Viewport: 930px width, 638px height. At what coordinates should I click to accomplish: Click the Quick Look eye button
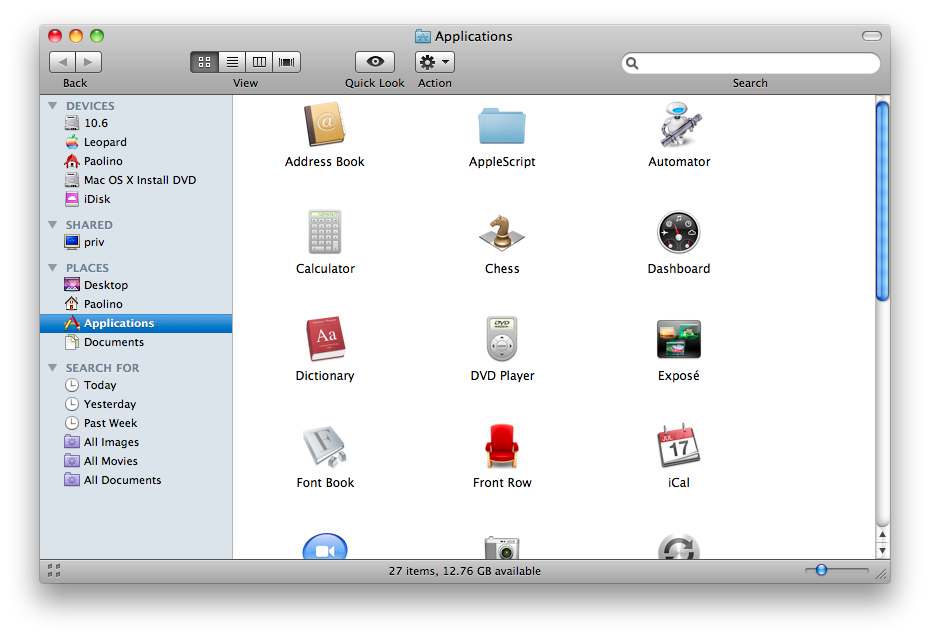tap(375, 62)
